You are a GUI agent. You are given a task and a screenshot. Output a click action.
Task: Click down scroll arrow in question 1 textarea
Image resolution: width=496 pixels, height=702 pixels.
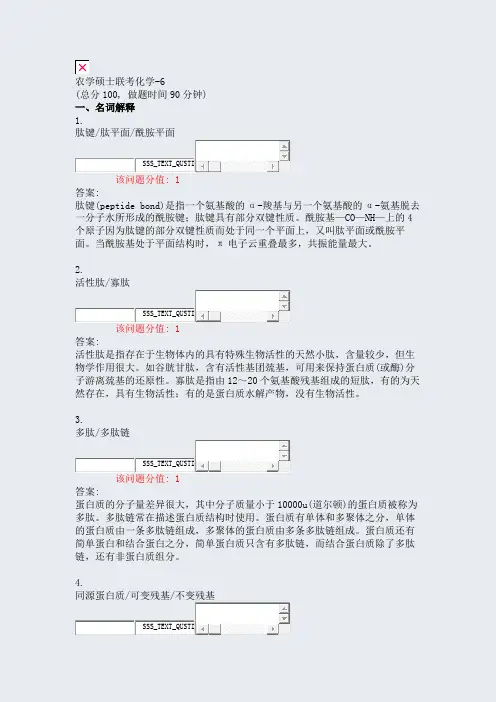point(284,156)
